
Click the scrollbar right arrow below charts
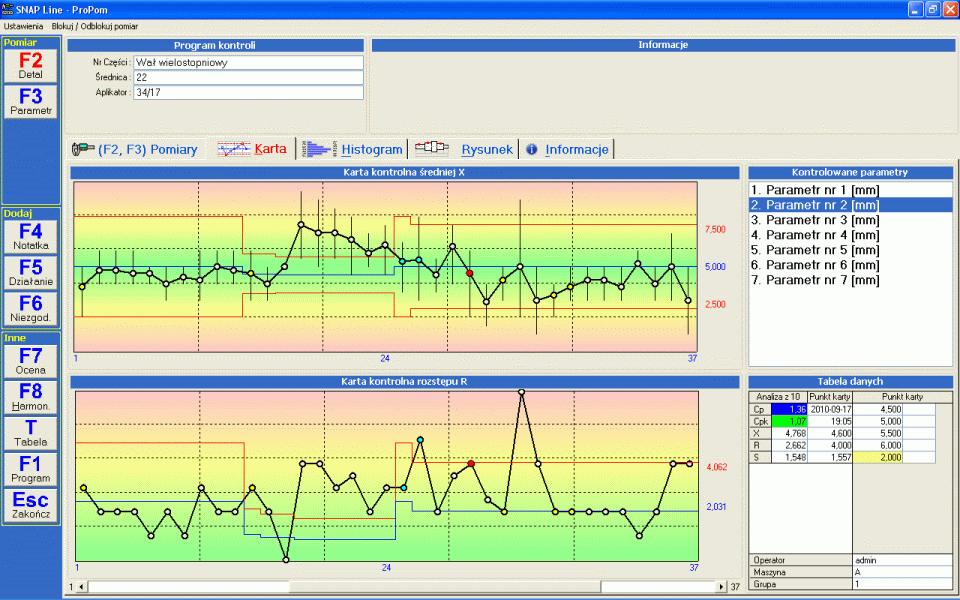click(721, 587)
